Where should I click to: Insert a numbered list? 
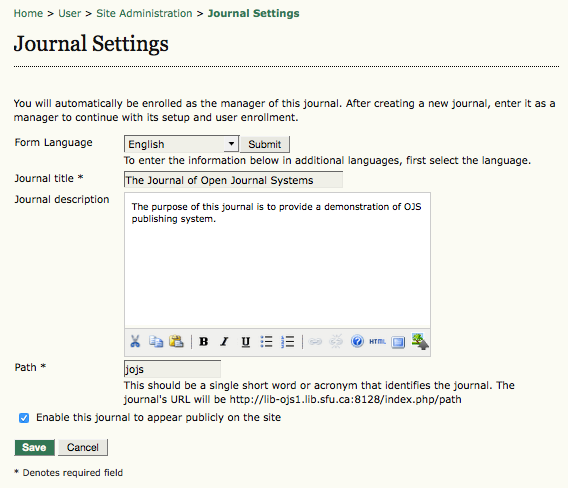click(288, 341)
